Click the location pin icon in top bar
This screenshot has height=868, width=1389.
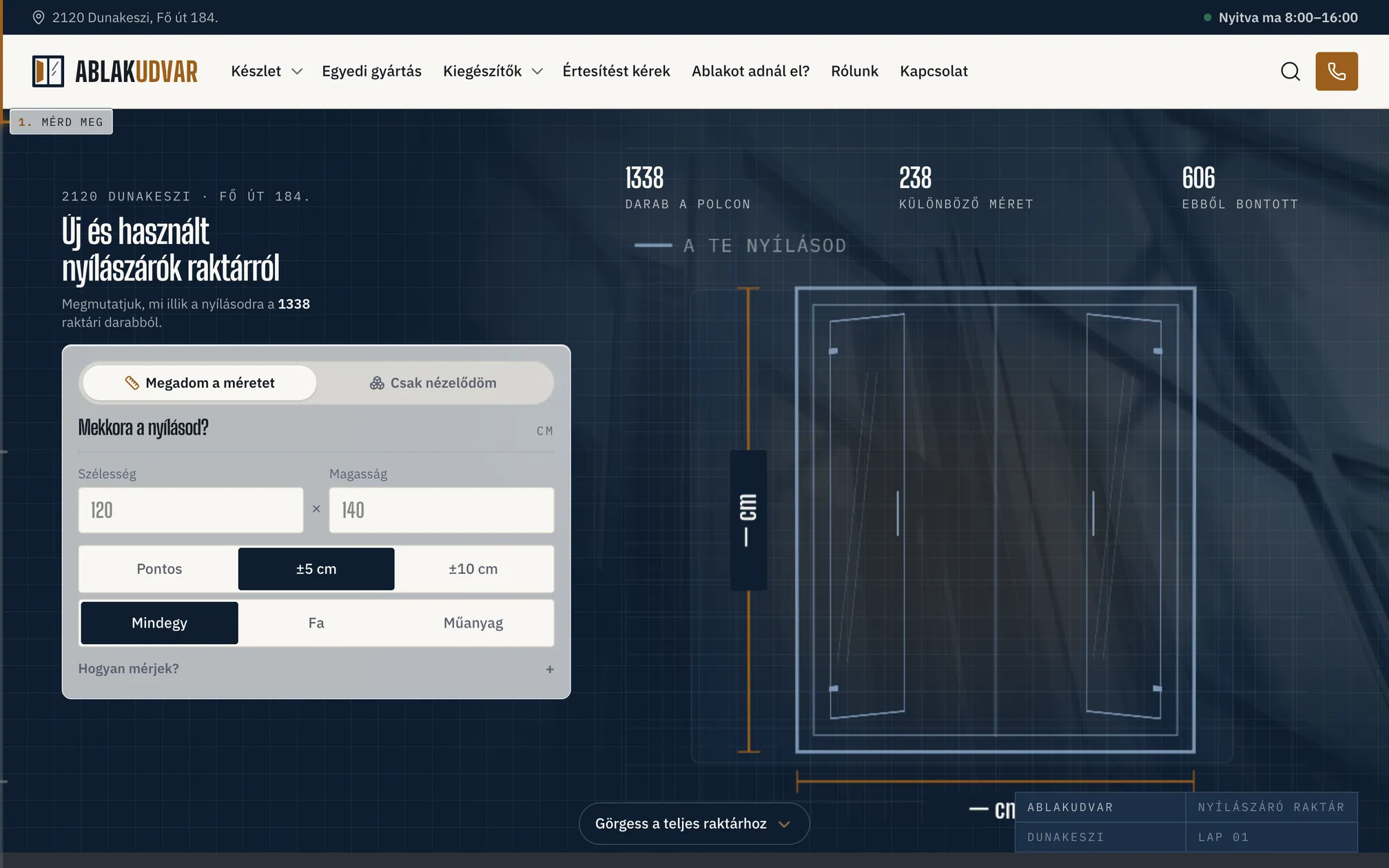point(39,17)
